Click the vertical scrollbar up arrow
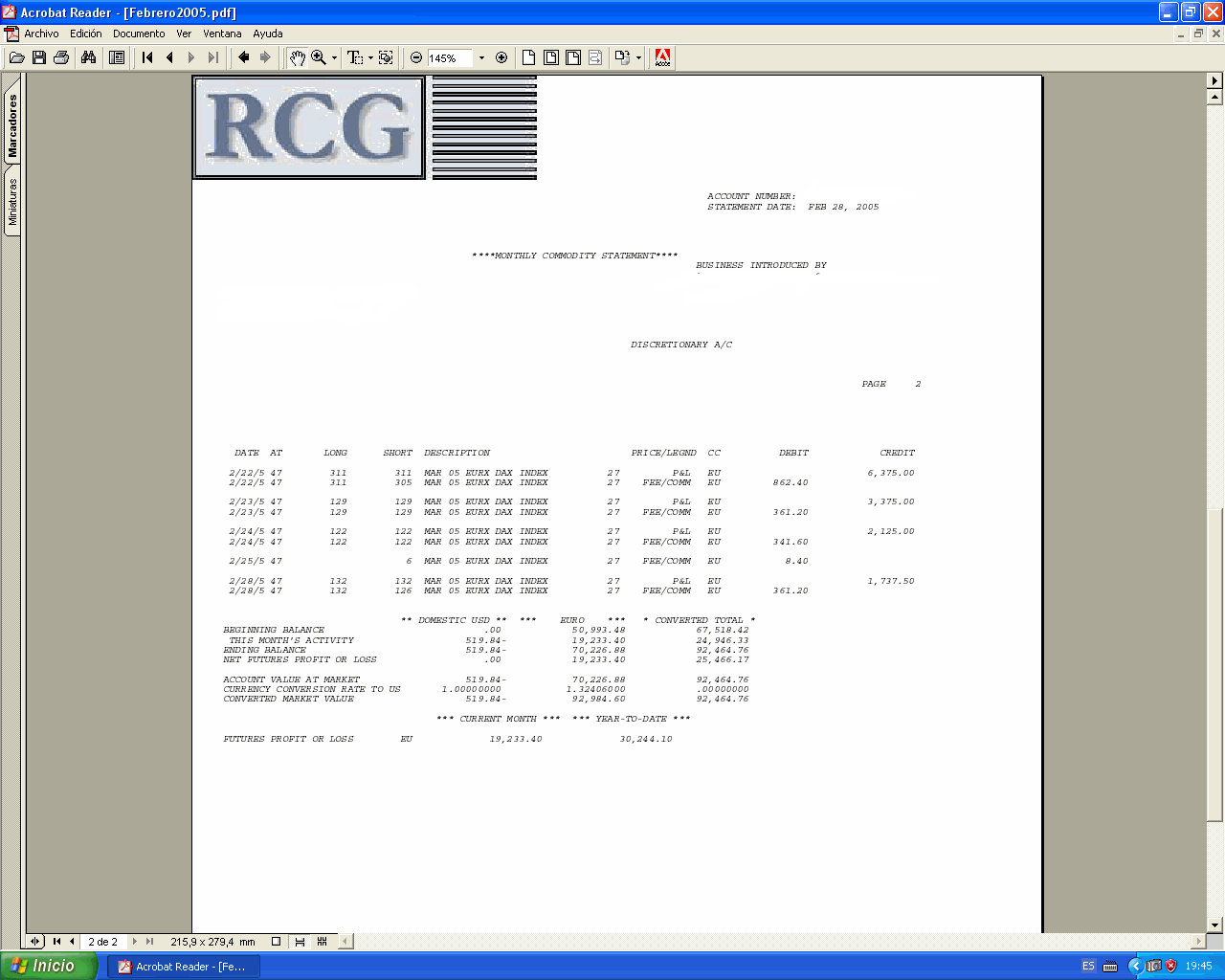The width and height of the screenshot is (1225, 980). [1215, 97]
